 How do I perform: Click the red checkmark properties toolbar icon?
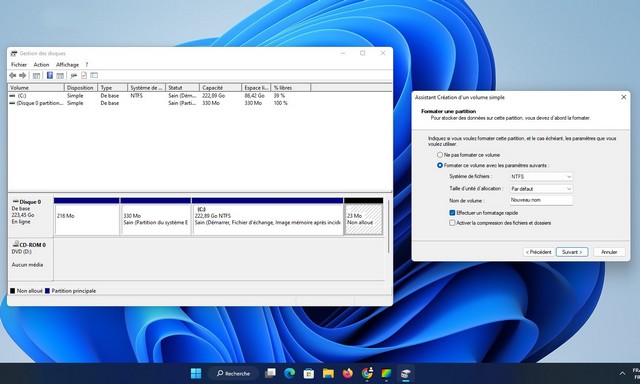(x=84, y=75)
